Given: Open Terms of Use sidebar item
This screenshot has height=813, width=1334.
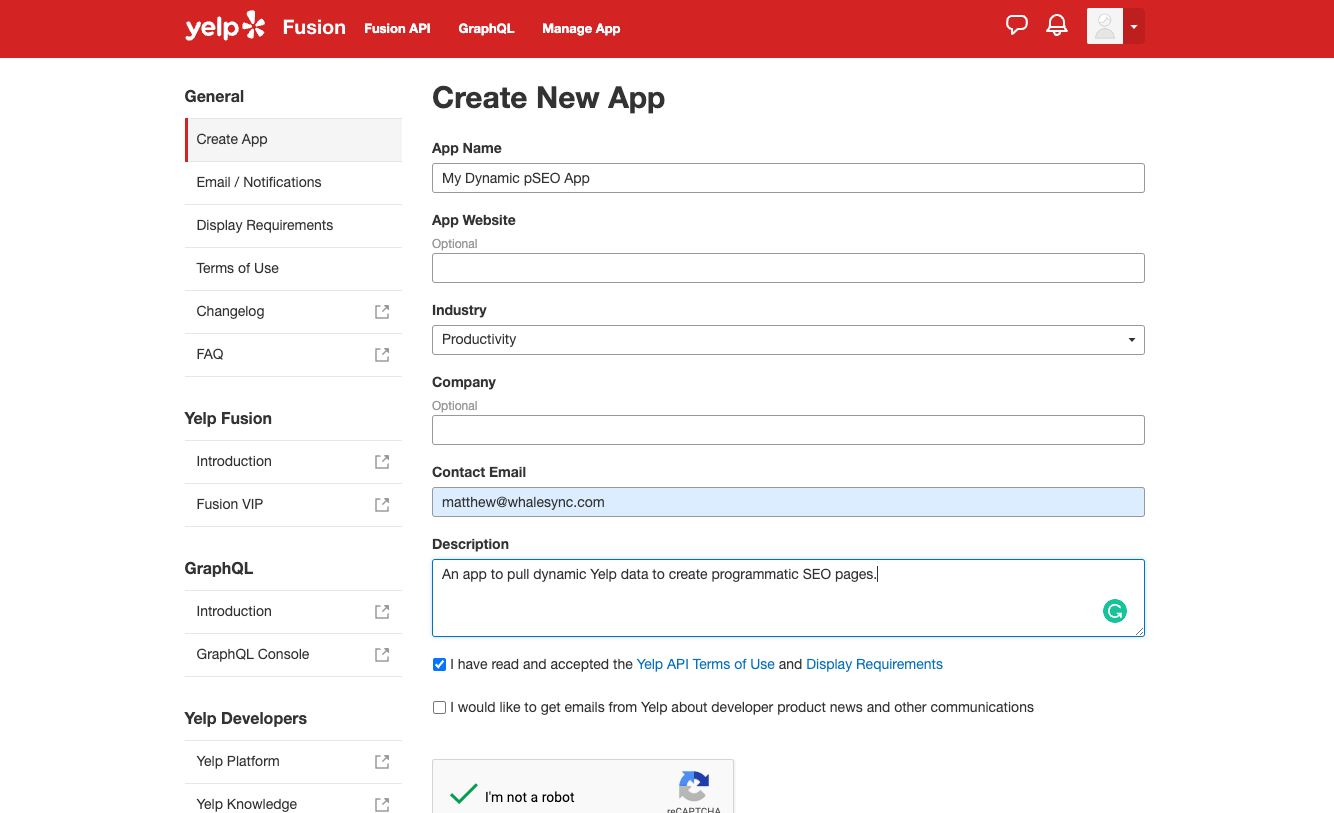Looking at the screenshot, I should click(x=294, y=268).
